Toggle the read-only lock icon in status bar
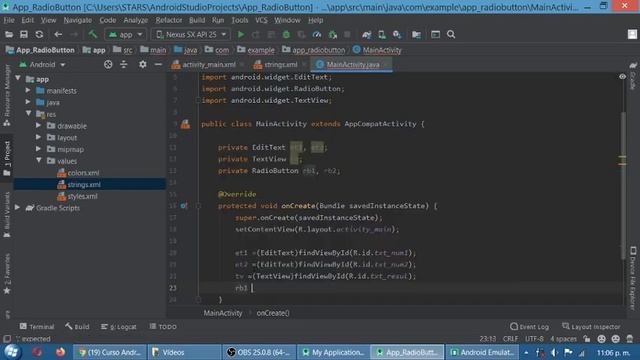 pyautogui.click(x=587, y=339)
